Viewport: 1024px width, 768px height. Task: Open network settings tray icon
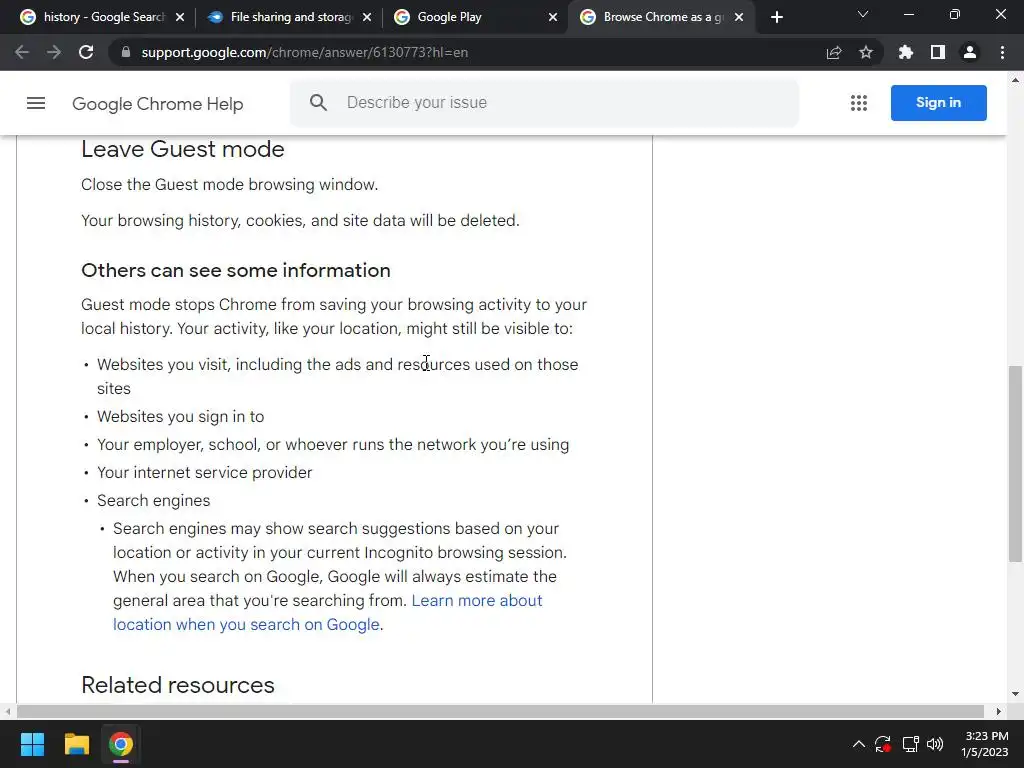(910, 744)
